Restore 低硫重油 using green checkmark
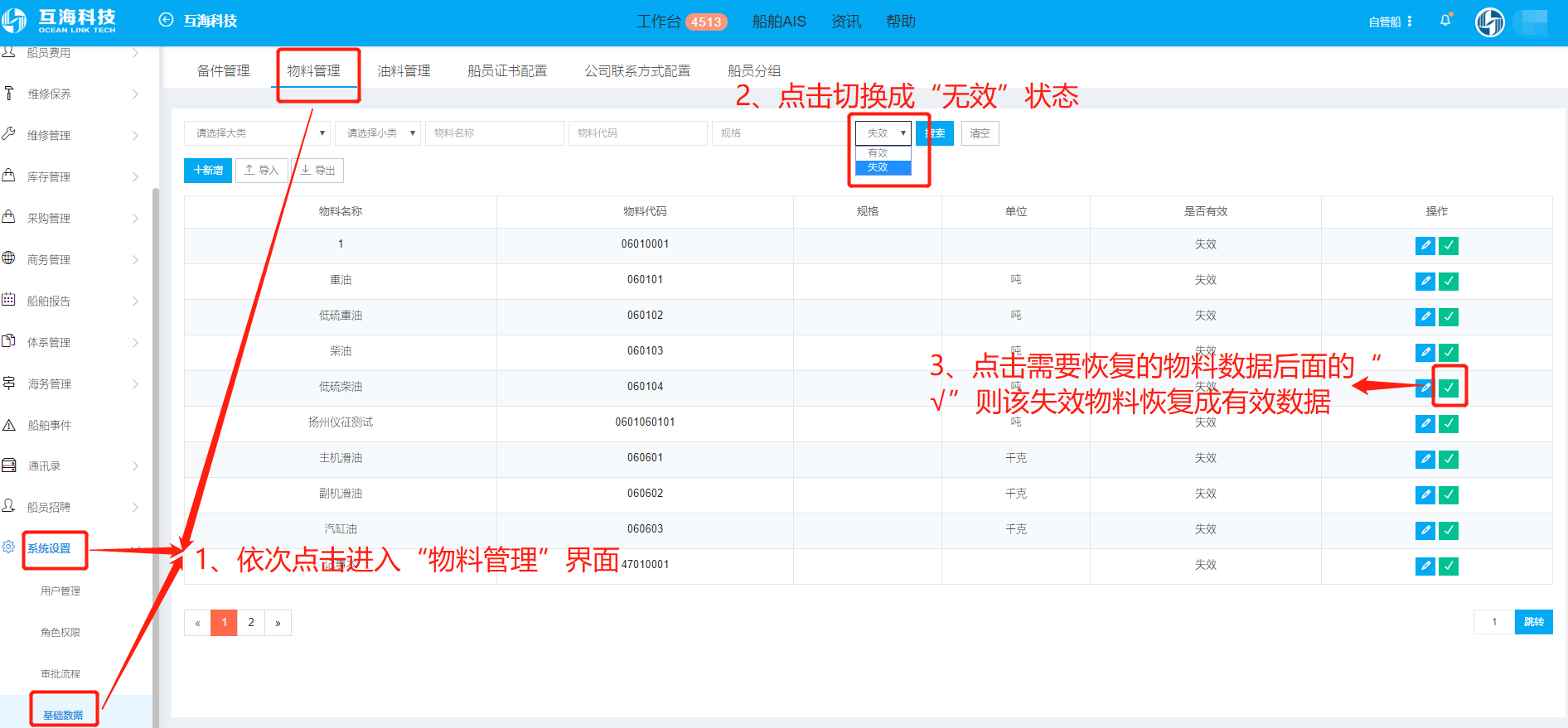 coord(1449,316)
